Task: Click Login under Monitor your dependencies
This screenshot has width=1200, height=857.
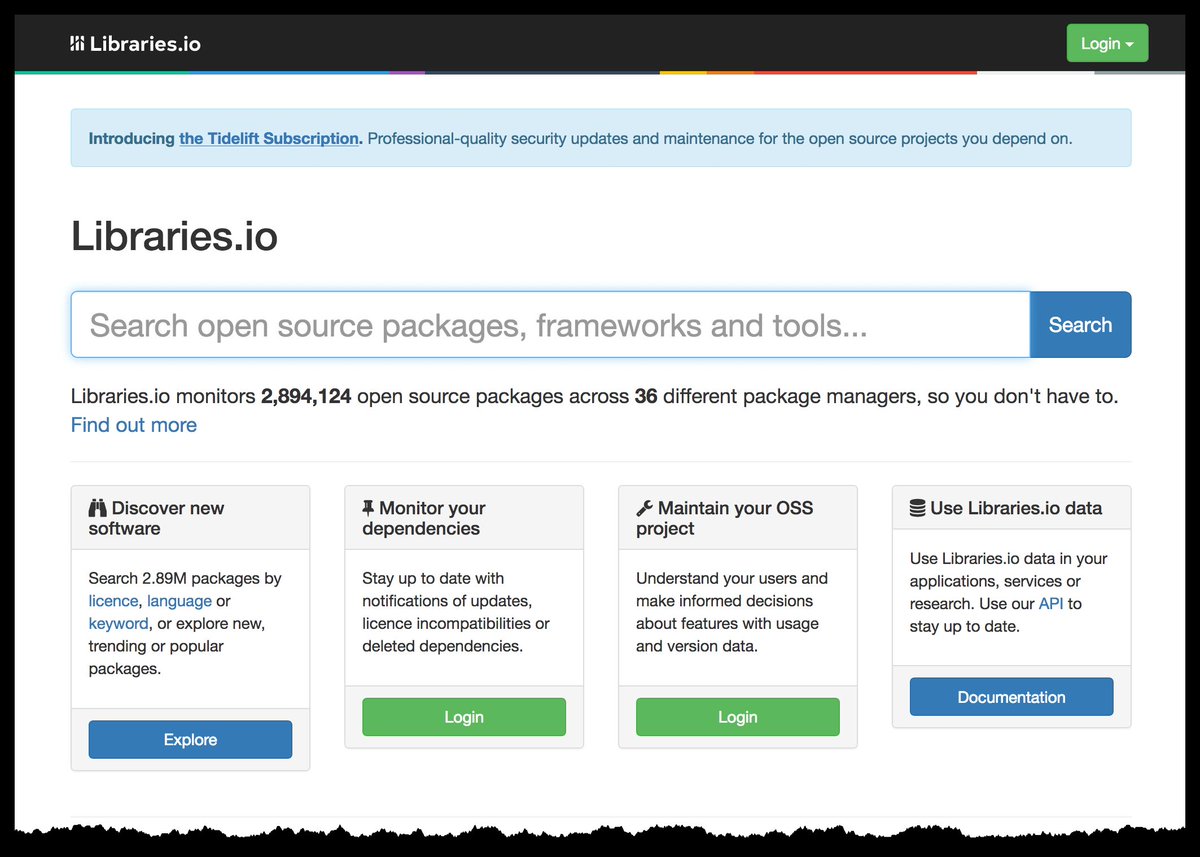Action: 464,717
